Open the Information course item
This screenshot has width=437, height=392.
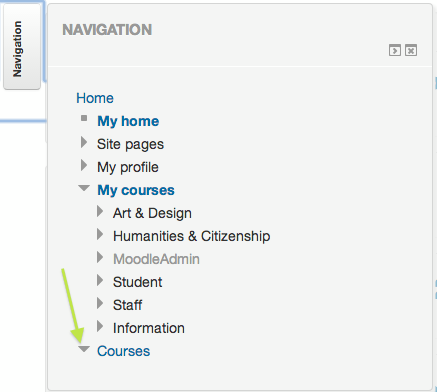tap(149, 328)
